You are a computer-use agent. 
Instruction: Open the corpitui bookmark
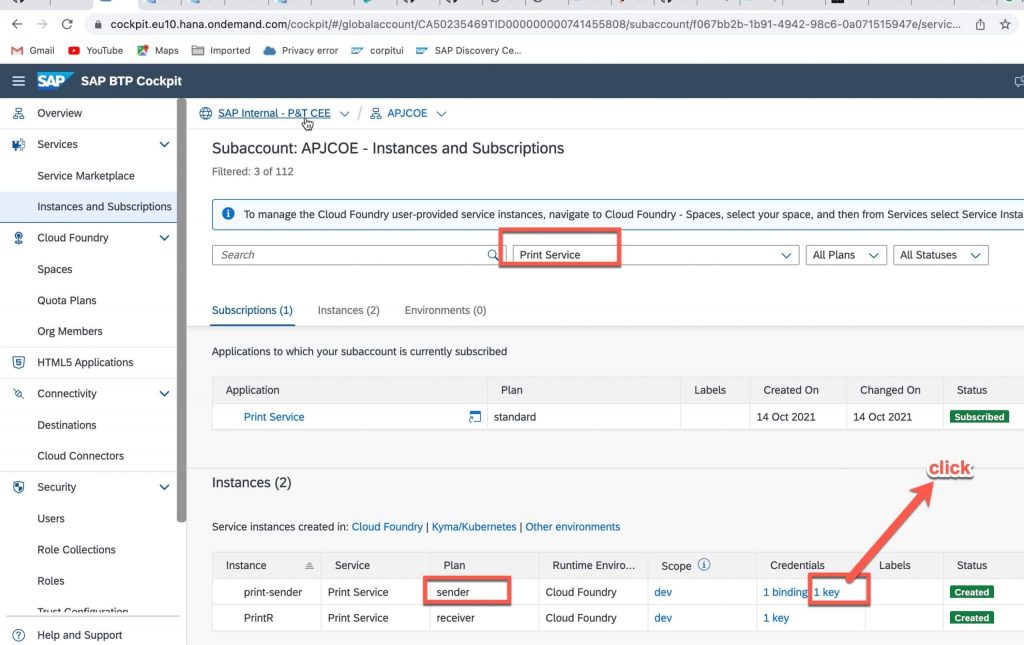pos(377,50)
